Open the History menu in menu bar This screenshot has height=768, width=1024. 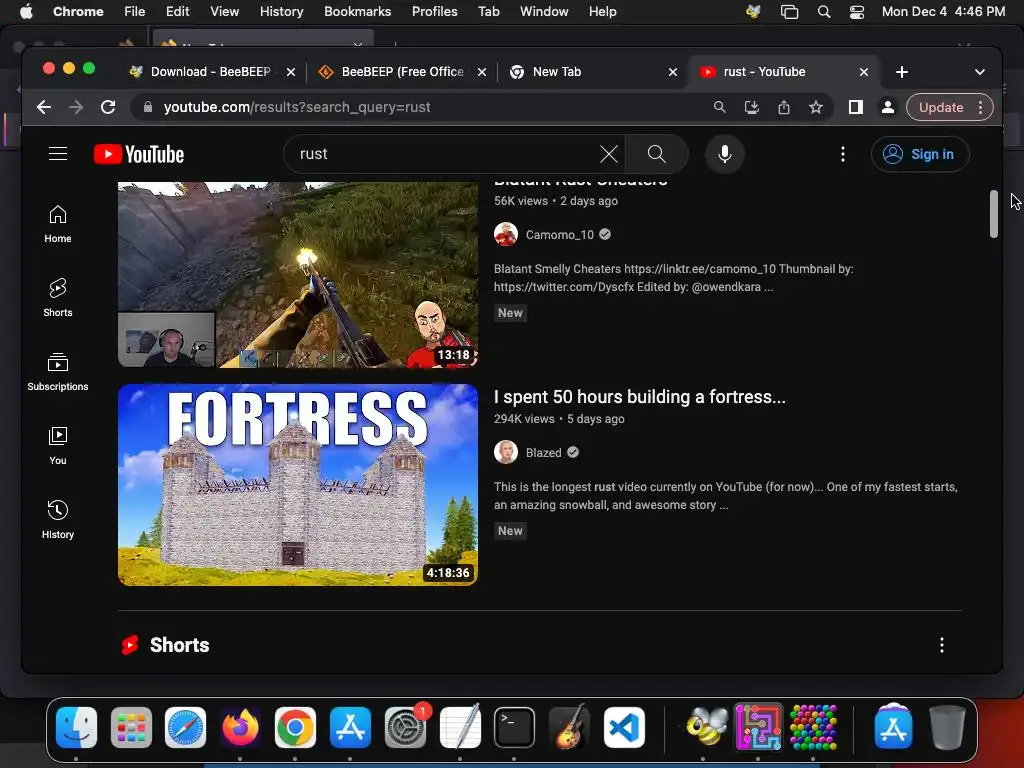(x=281, y=11)
